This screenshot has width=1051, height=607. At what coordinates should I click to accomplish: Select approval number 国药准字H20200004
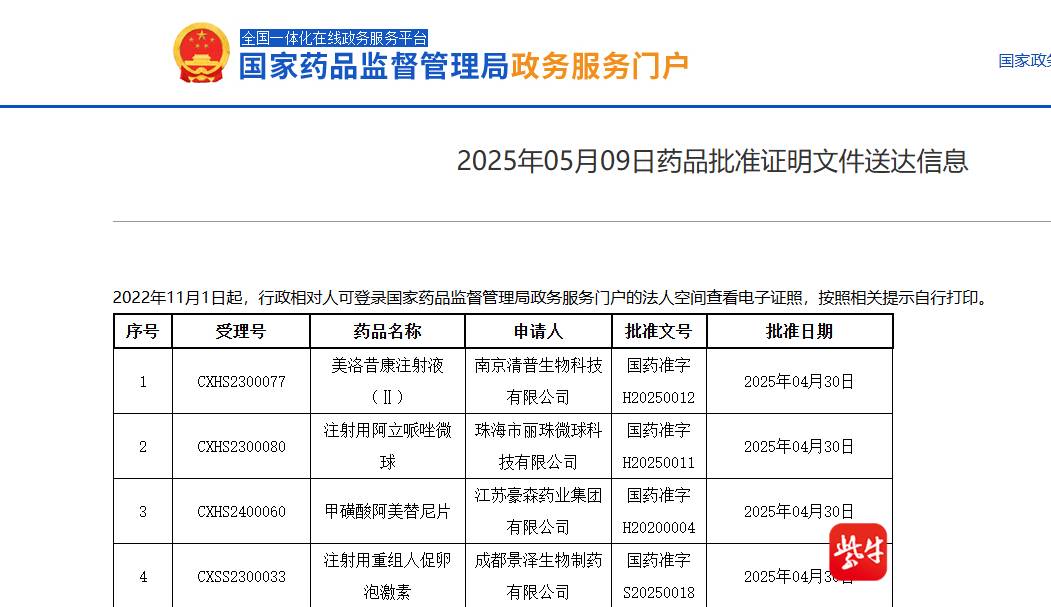pos(658,511)
